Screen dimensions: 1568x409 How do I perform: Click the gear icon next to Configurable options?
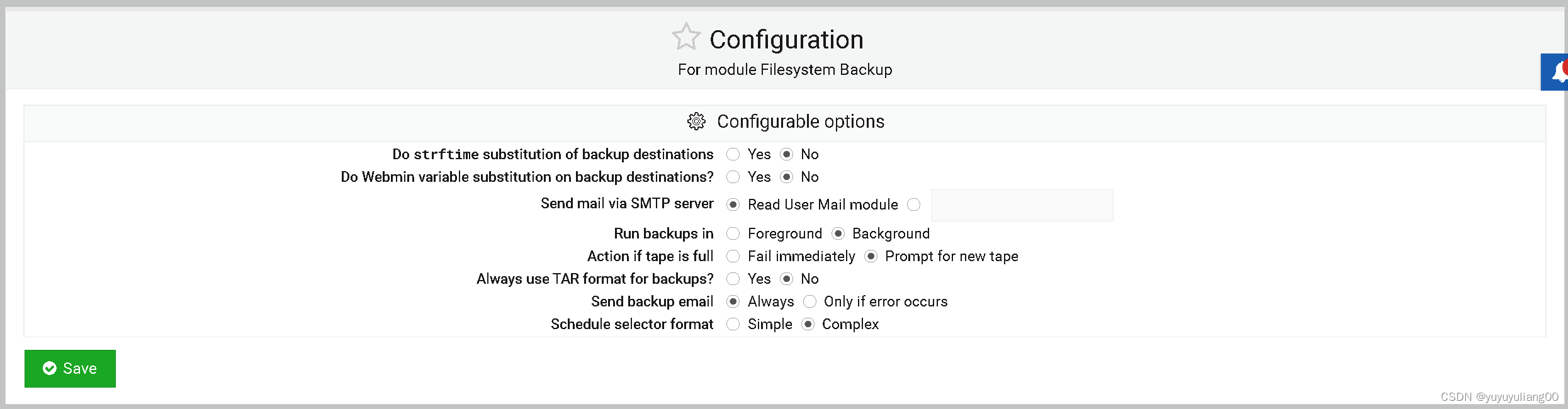(697, 121)
